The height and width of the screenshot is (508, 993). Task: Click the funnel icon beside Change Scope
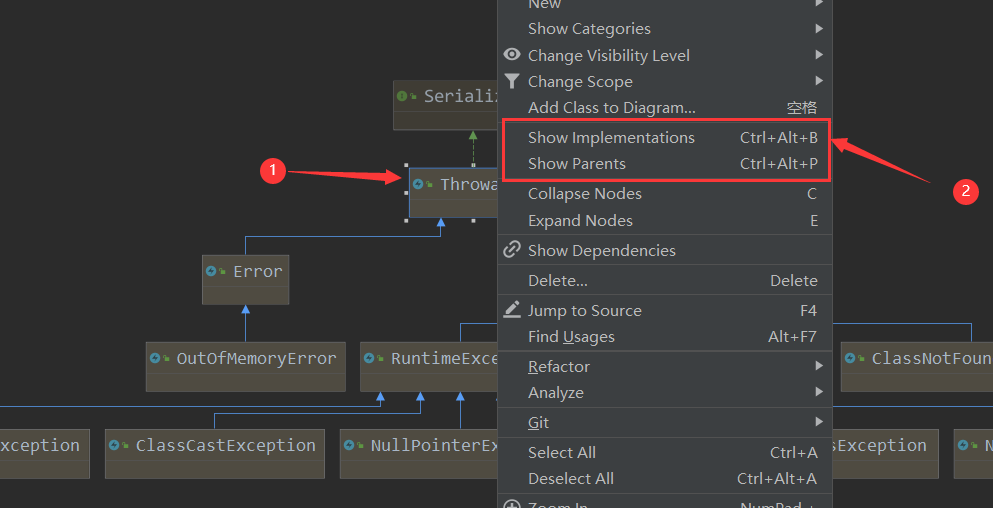(512, 81)
